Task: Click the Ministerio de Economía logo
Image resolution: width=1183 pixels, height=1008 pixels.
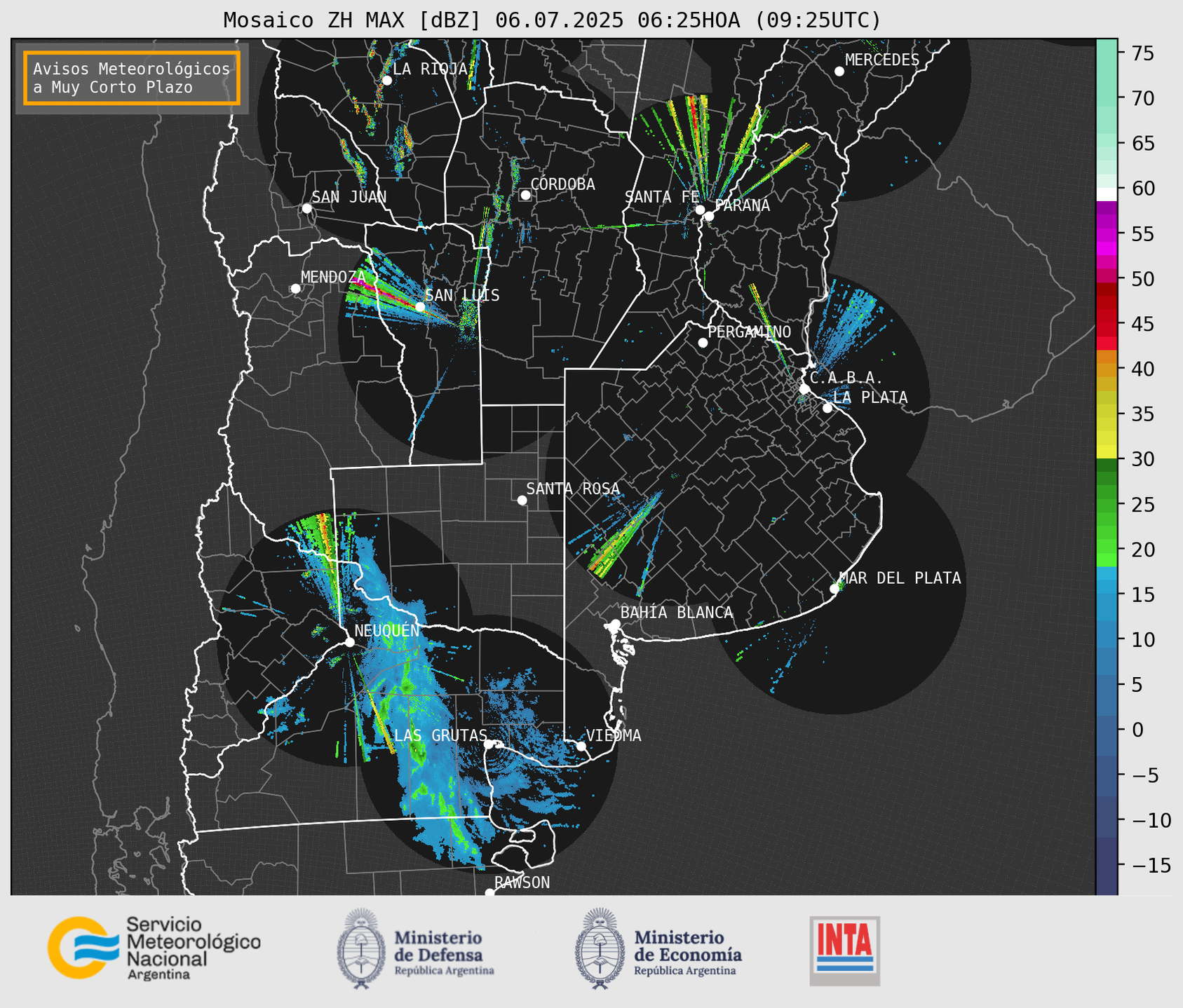Action: click(658, 949)
